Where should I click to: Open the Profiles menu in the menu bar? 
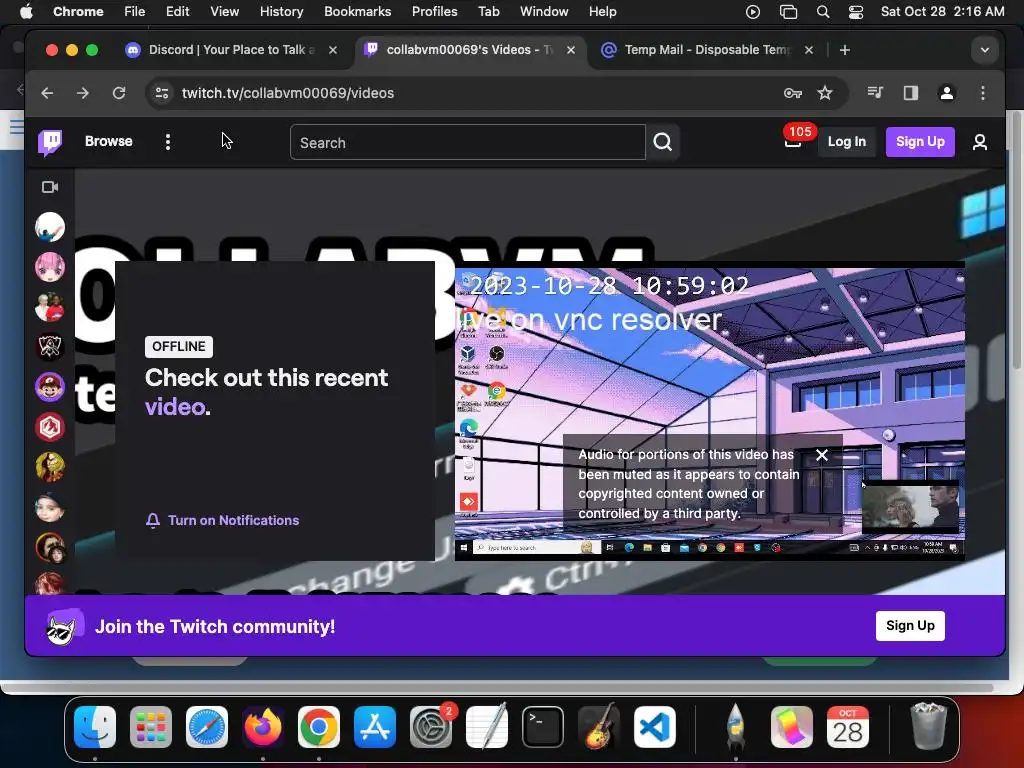(x=434, y=12)
